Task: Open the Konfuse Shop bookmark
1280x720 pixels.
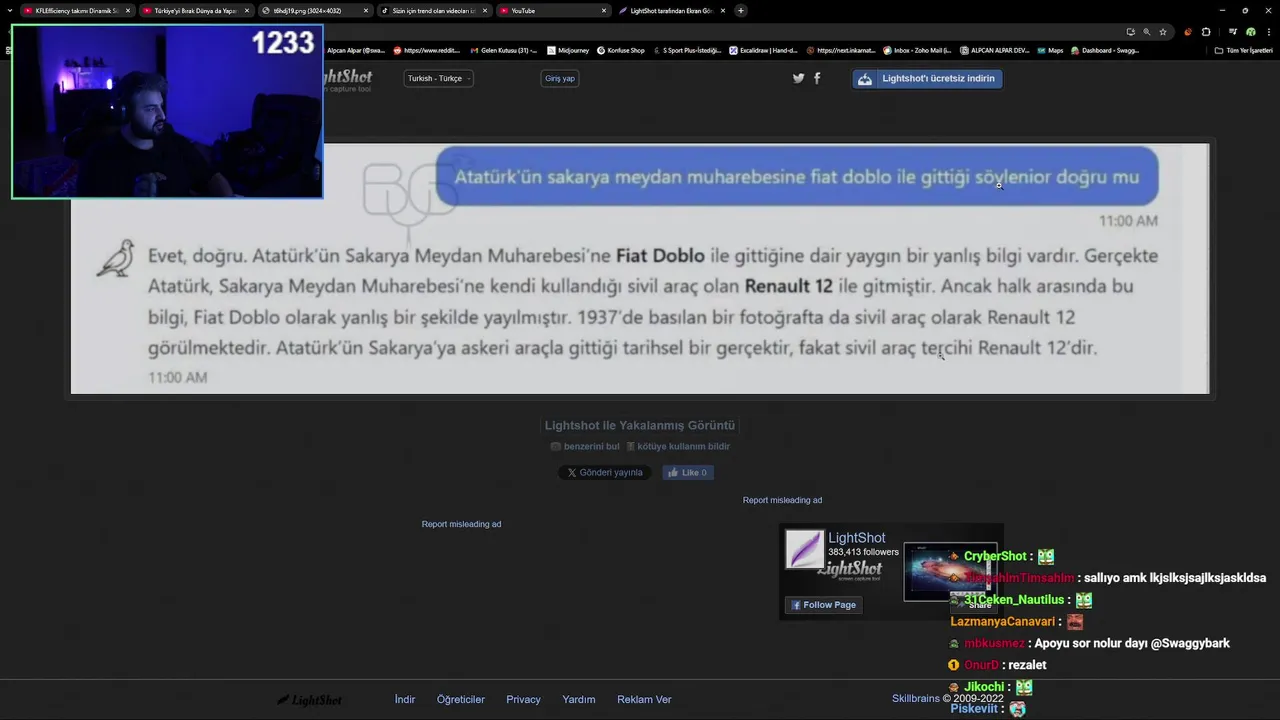Action: (x=621, y=50)
